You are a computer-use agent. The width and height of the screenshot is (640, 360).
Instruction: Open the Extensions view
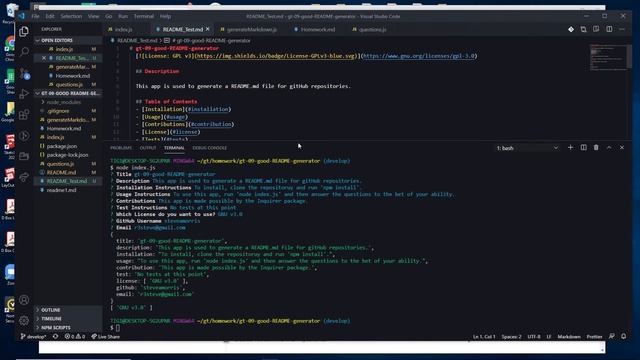pyautogui.click(x=24, y=115)
